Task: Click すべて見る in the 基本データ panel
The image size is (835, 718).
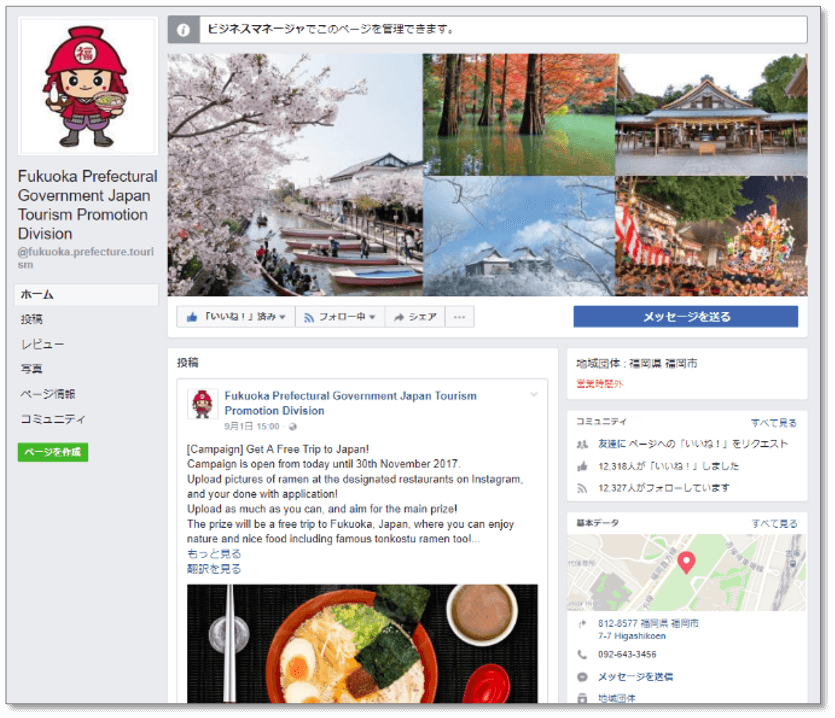Action: [774, 524]
